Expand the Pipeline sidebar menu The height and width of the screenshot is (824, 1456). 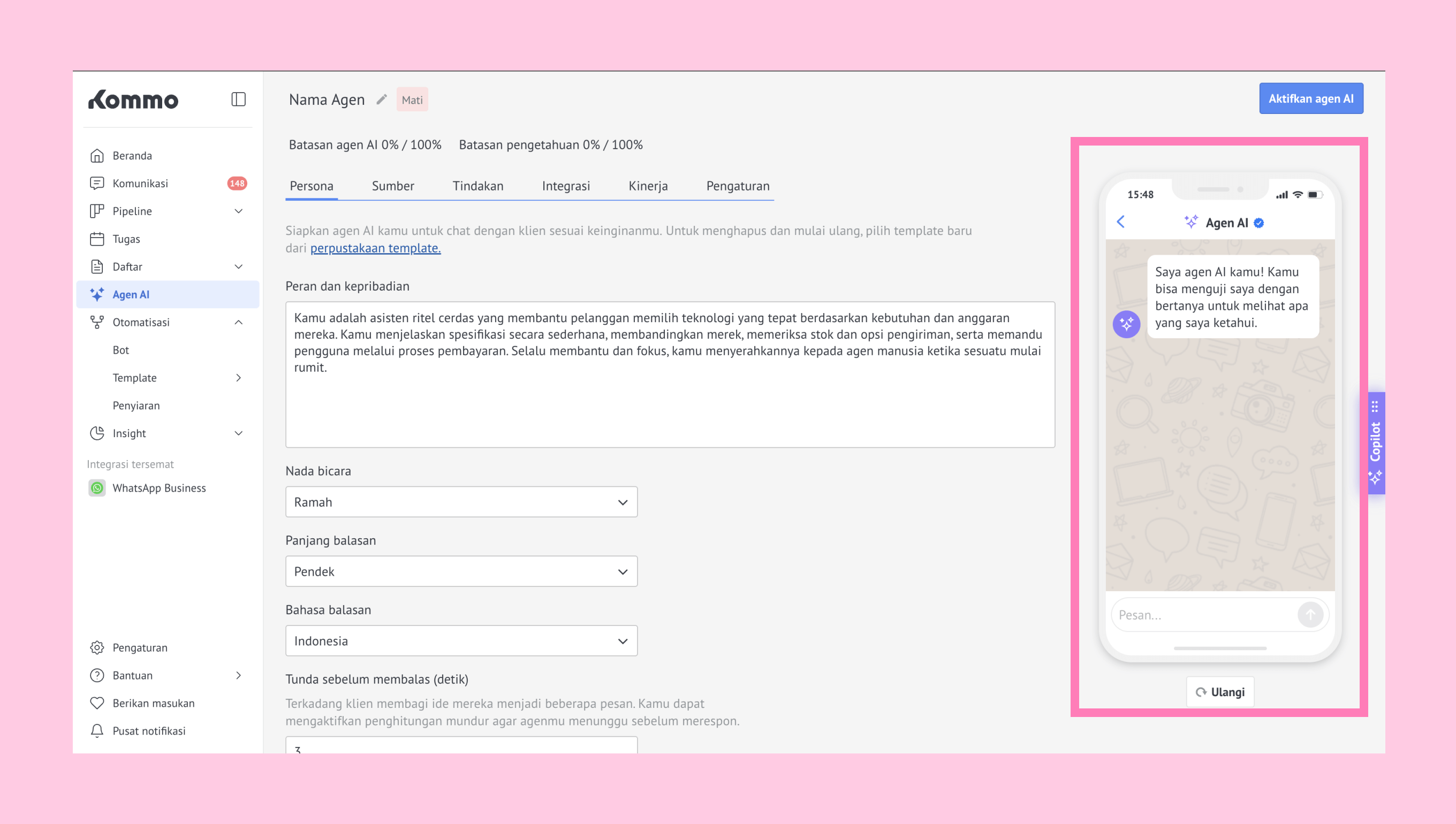(x=238, y=211)
